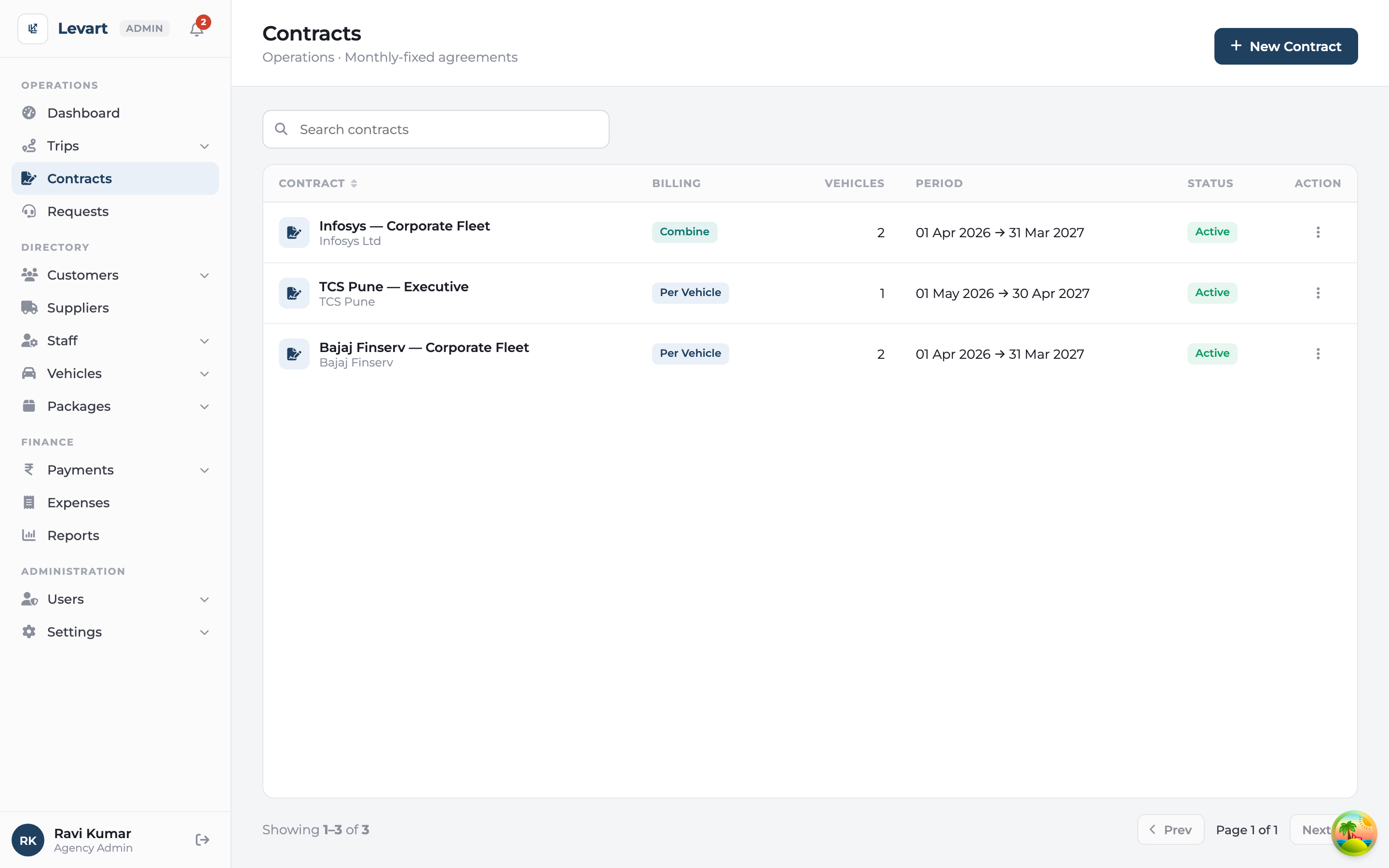Click the Infosys contract row icon
Image resolution: width=1389 pixels, height=868 pixels.
click(x=294, y=232)
